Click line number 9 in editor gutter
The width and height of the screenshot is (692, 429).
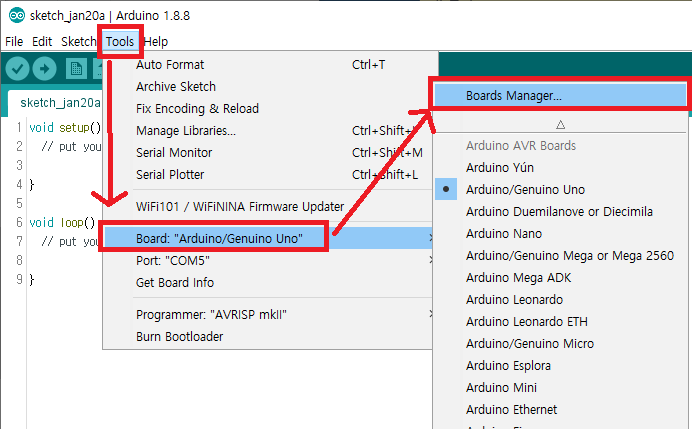(19, 279)
